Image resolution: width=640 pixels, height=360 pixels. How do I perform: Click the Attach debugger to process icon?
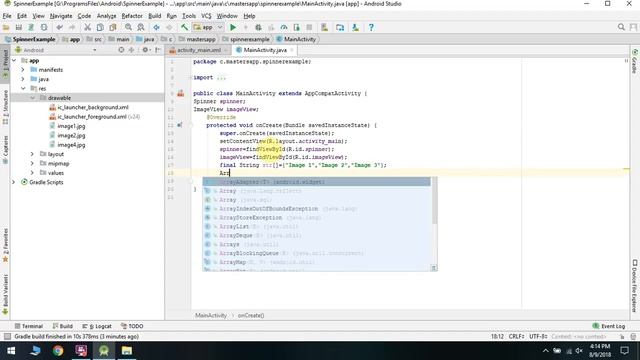[x=296, y=27]
